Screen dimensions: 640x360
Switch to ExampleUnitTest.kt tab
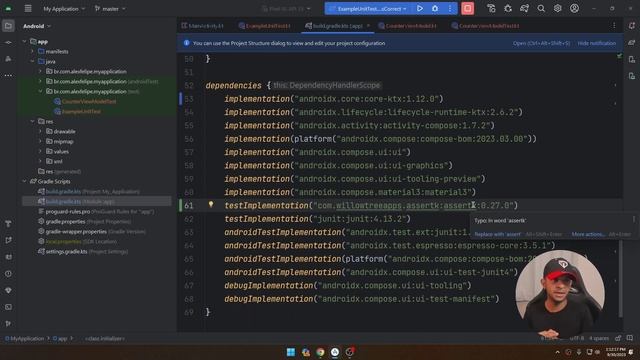pos(264,26)
